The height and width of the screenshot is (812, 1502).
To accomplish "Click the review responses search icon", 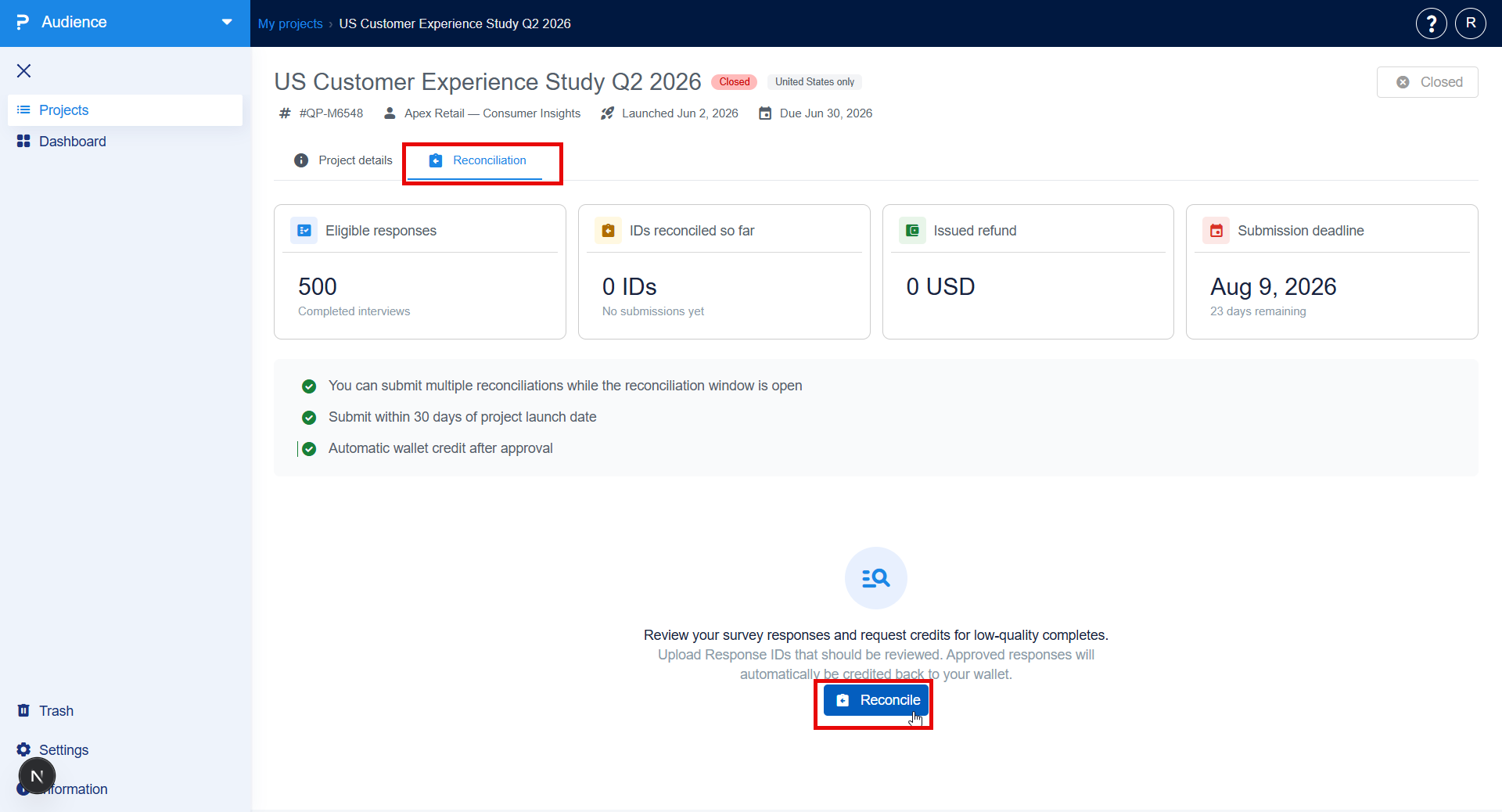I will click(x=876, y=578).
